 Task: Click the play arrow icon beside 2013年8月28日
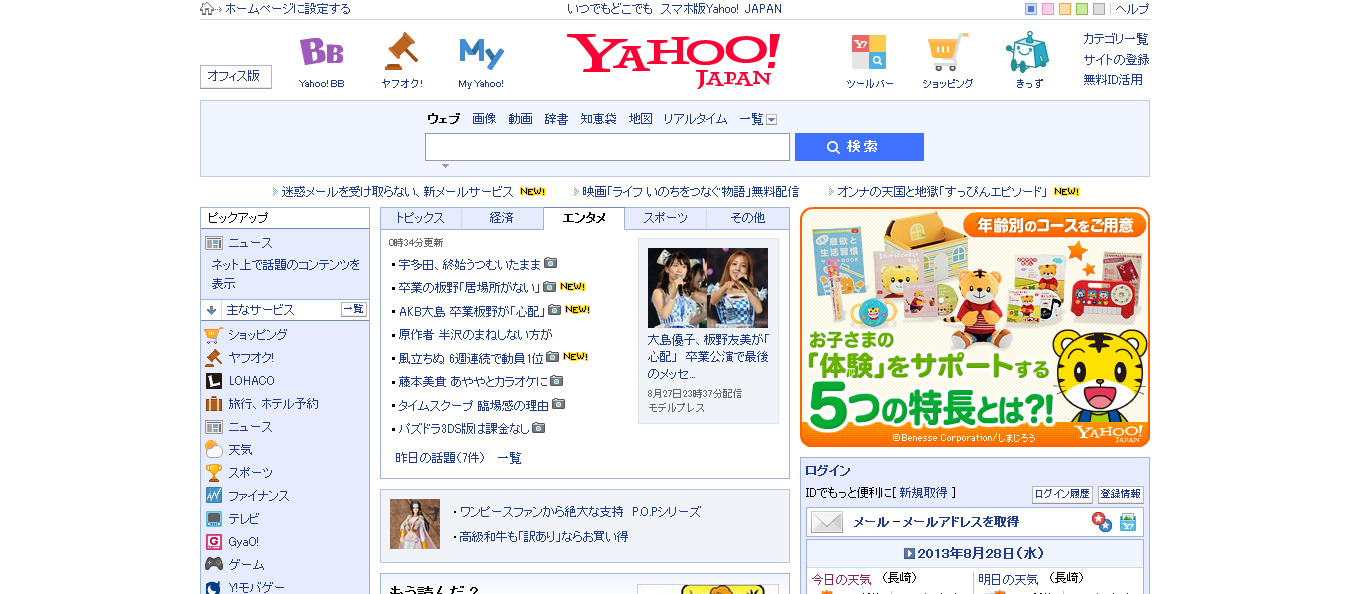pyautogui.click(x=909, y=553)
